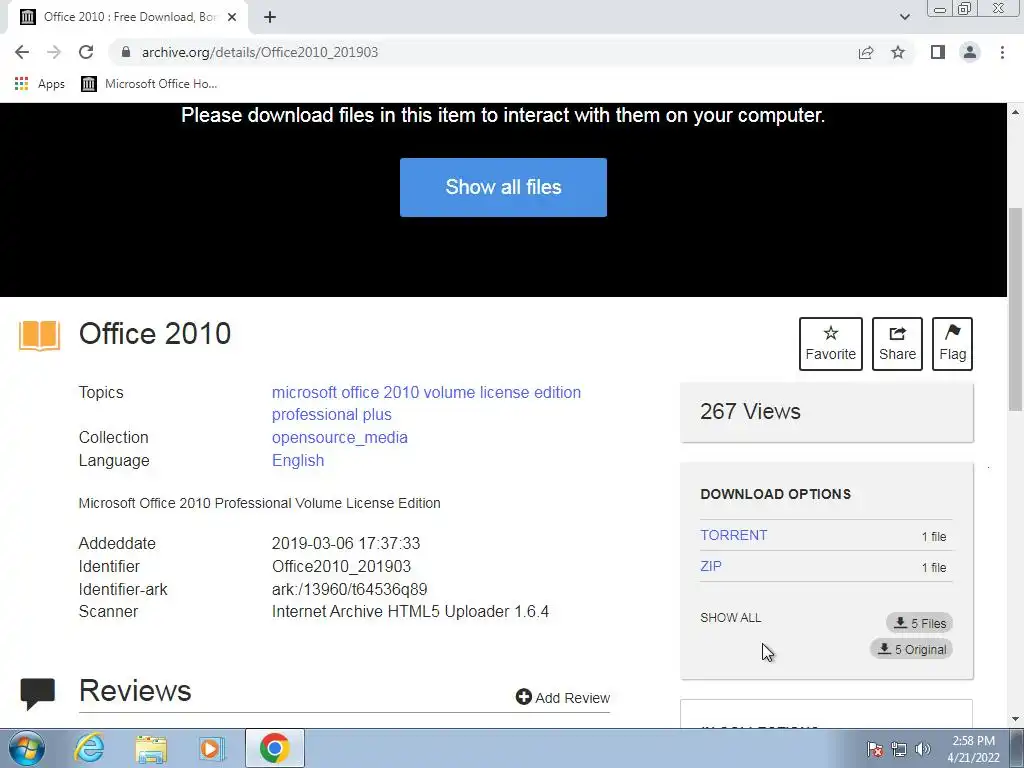The width and height of the screenshot is (1024, 768).
Task: Open the English language link
Action: coord(298,460)
